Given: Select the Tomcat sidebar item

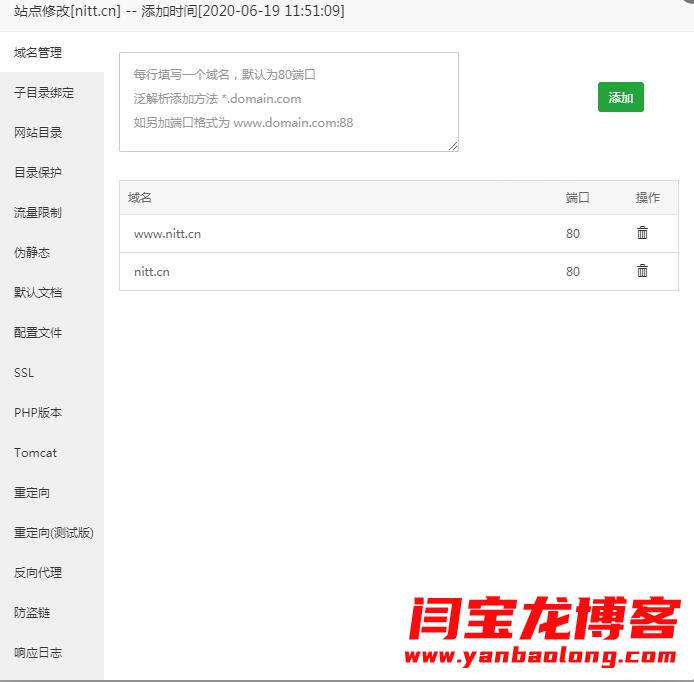Looking at the screenshot, I should pyautogui.click(x=35, y=453).
